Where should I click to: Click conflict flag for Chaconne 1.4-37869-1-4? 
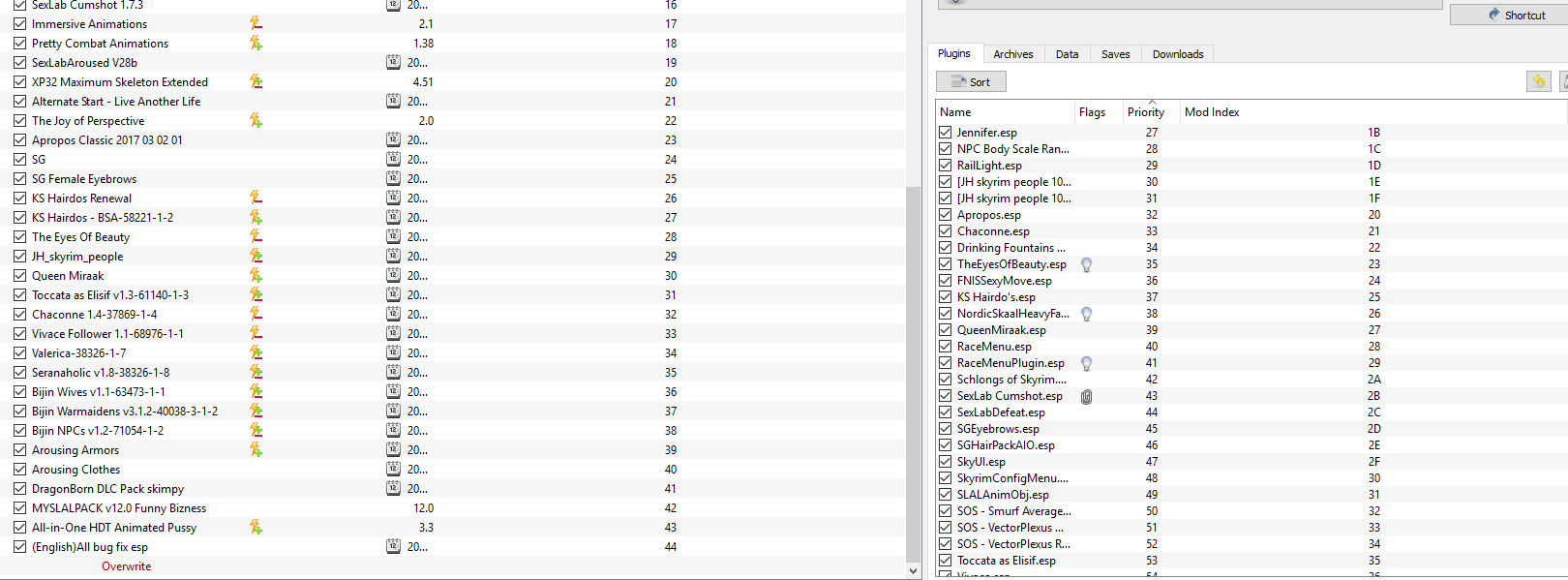(x=256, y=314)
